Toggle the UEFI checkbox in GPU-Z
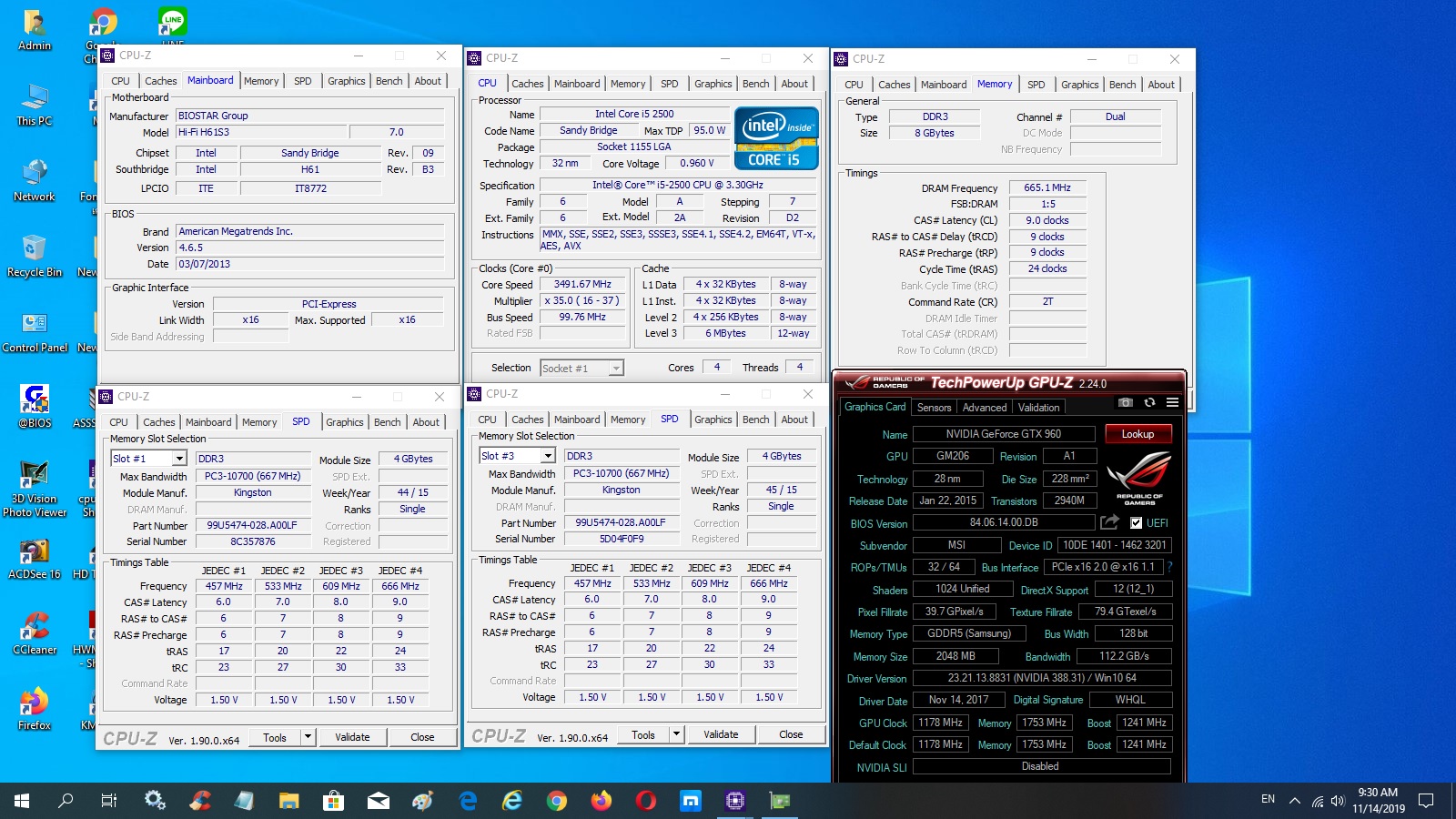 click(x=1136, y=523)
